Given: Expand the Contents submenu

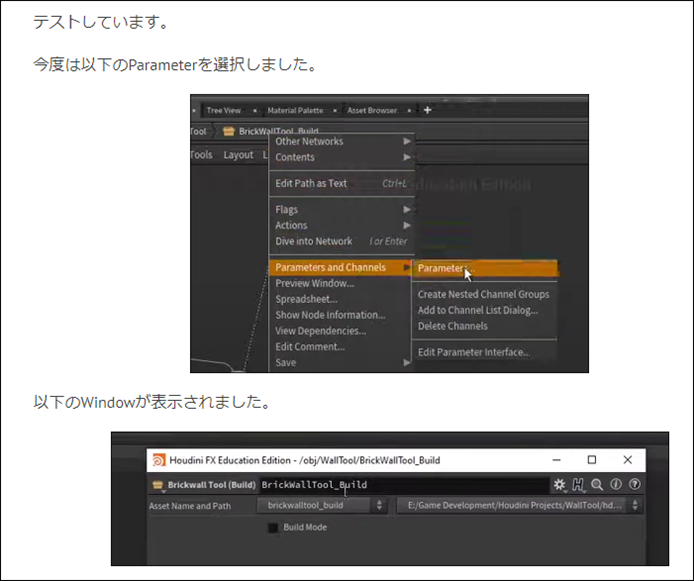Looking at the screenshot, I should [342, 157].
